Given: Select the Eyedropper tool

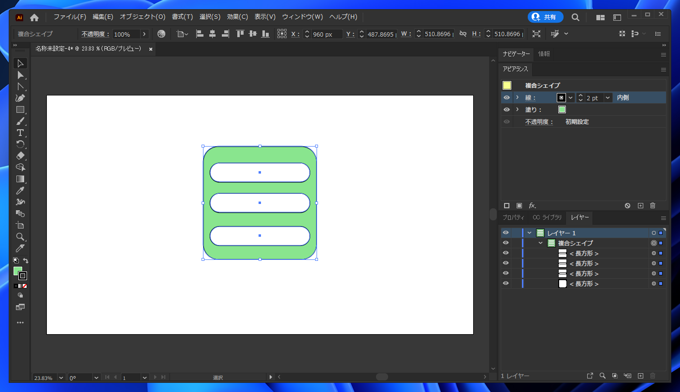Looking at the screenshot, I should [x=20, y=191].
